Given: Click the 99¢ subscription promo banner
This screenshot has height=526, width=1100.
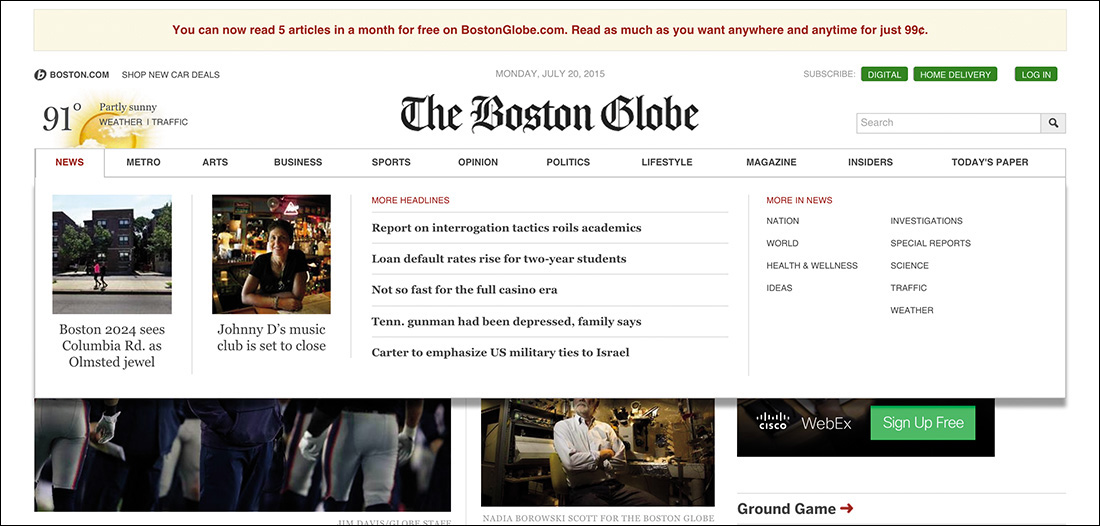Looking at the screenshot, I should [x=550, y=30].
